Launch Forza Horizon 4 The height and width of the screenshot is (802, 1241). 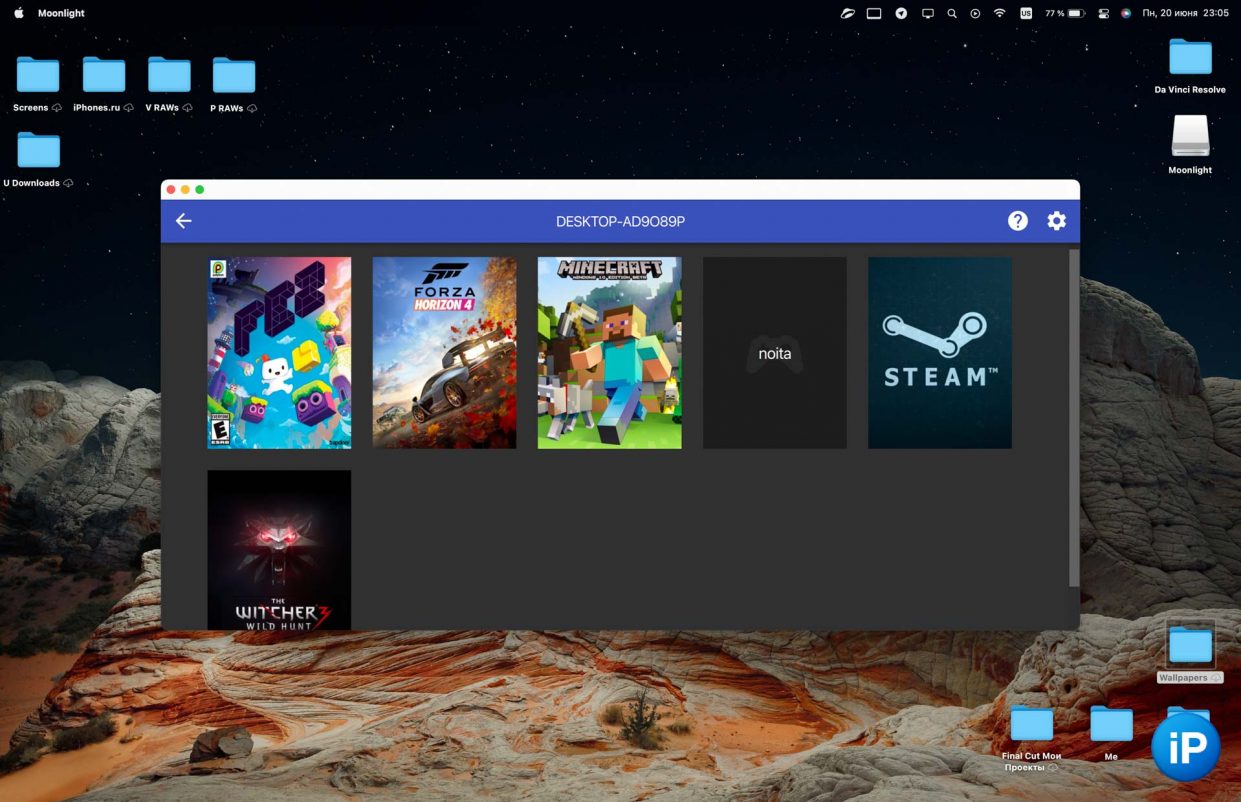point(444,353)
